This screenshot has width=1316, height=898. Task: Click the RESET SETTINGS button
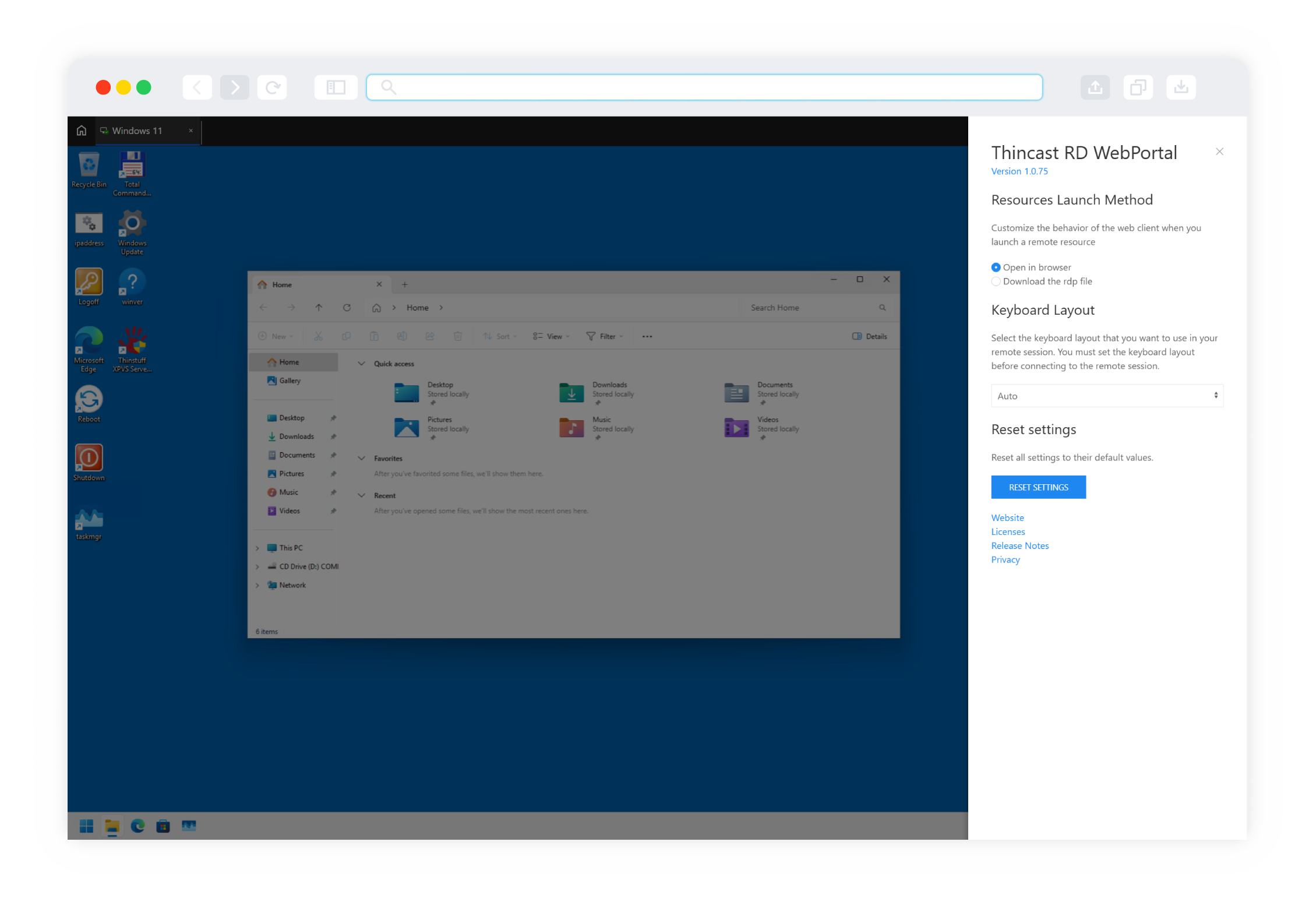1038,487
